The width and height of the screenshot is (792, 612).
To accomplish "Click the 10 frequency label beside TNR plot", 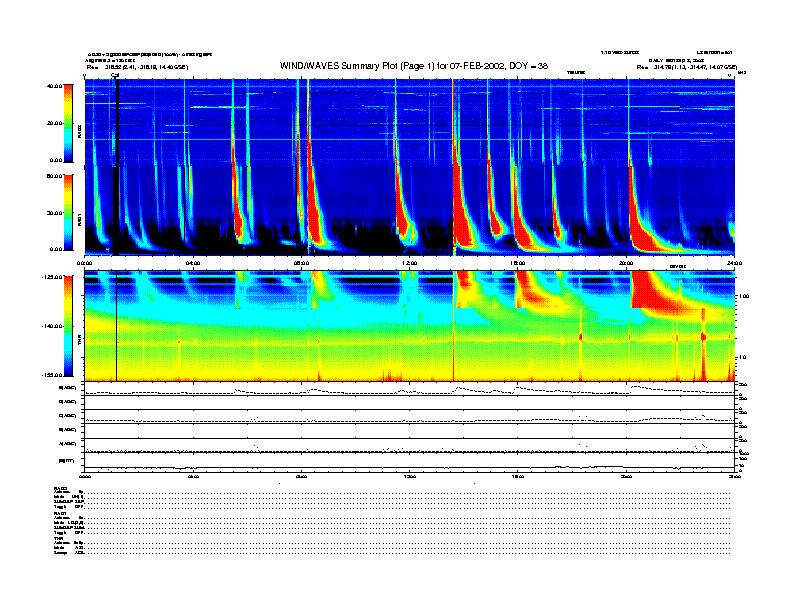I will [x=741, y=357].
